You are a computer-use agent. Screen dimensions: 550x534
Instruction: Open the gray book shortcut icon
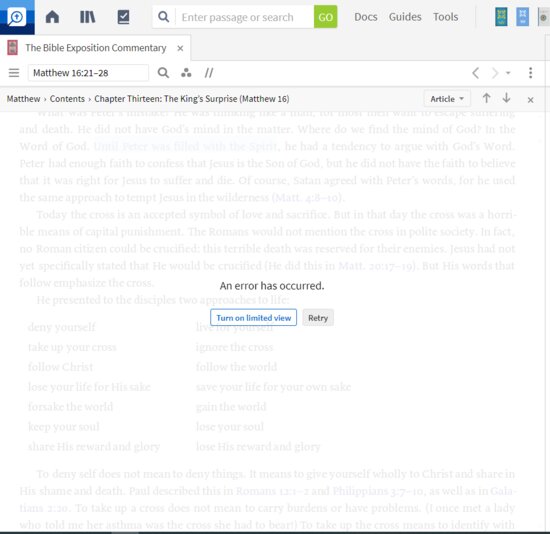click(543, 17)
